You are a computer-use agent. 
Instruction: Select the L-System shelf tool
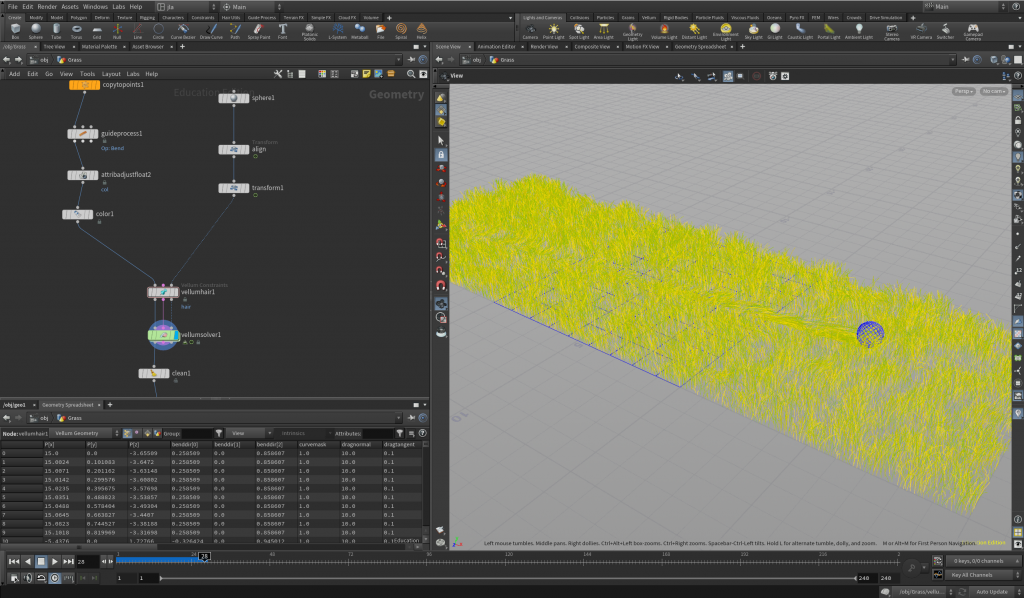point(337,31)
